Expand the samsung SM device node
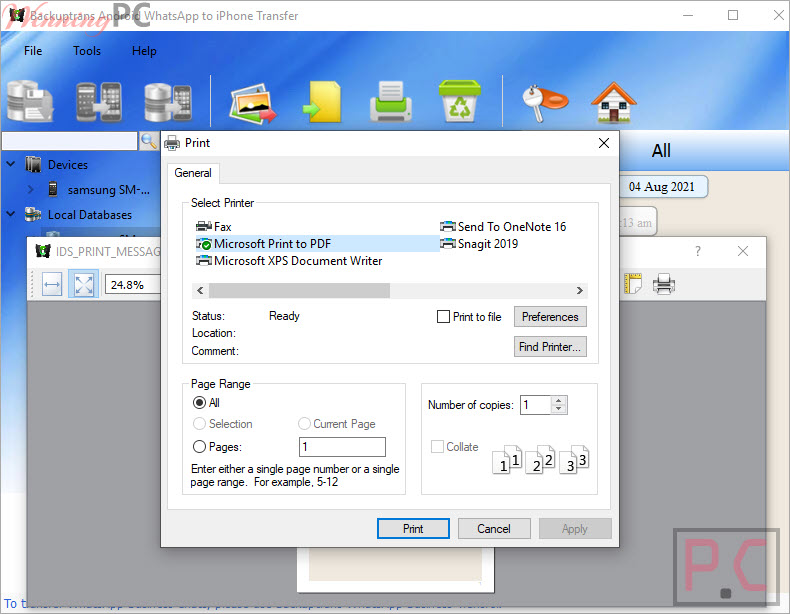 coord(31,189)
